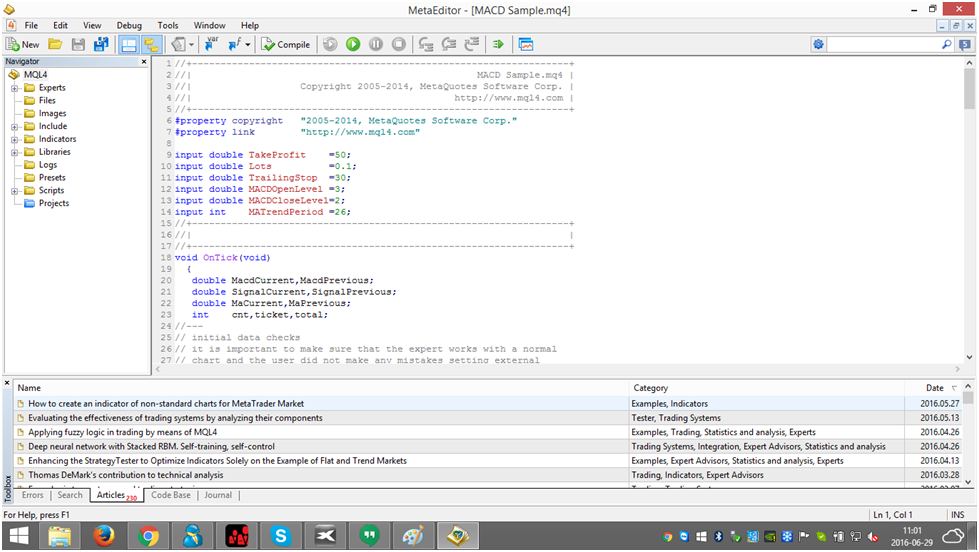Screen dimensions: 979x552
Task: Click the Pause debugging icon
Action: [x=376, y=44]
